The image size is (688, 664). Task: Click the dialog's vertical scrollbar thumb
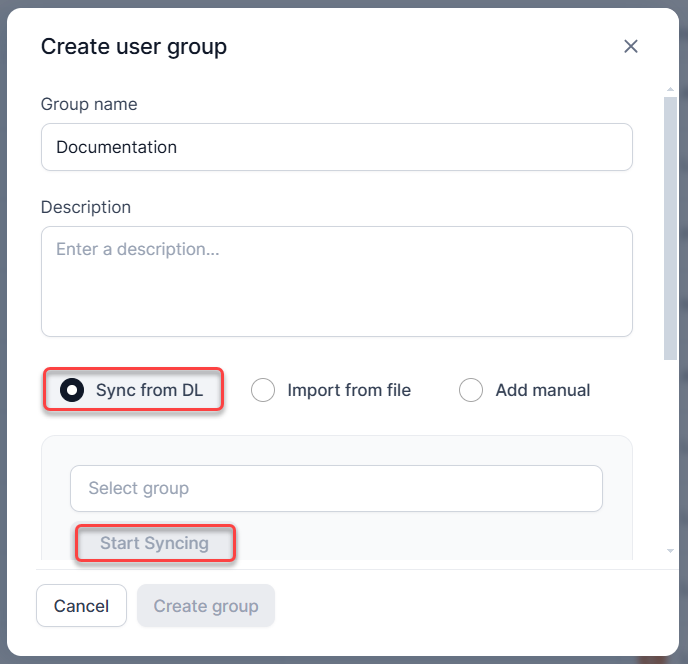(x=670, y=228)
